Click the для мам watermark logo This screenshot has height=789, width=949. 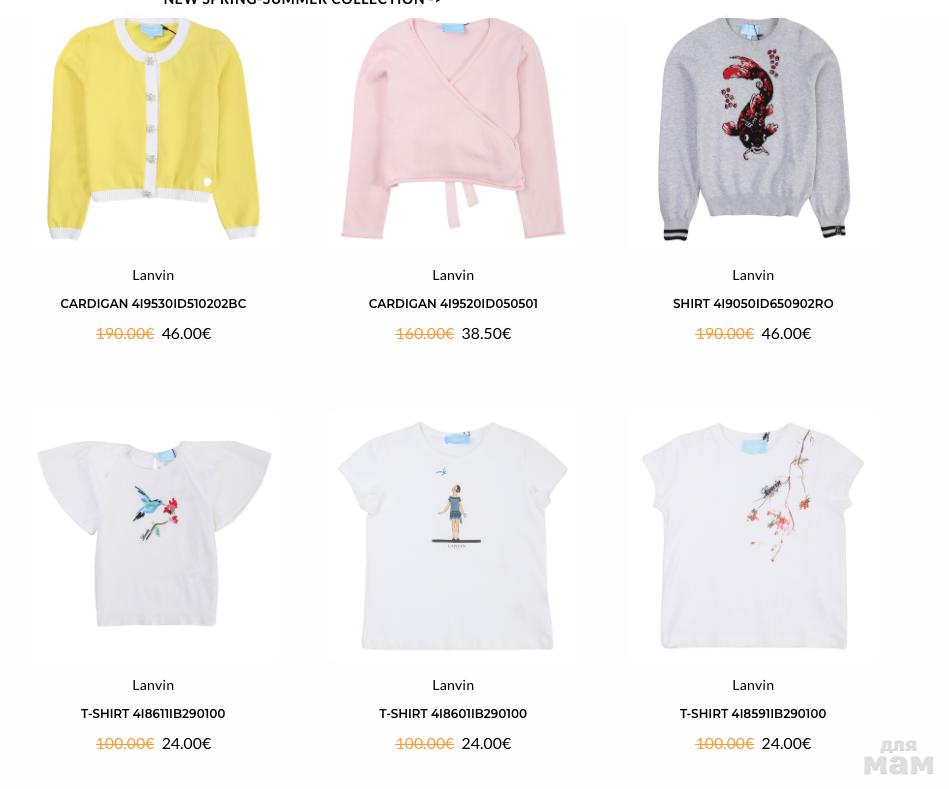pyautogui.click(x=899, y=758)
